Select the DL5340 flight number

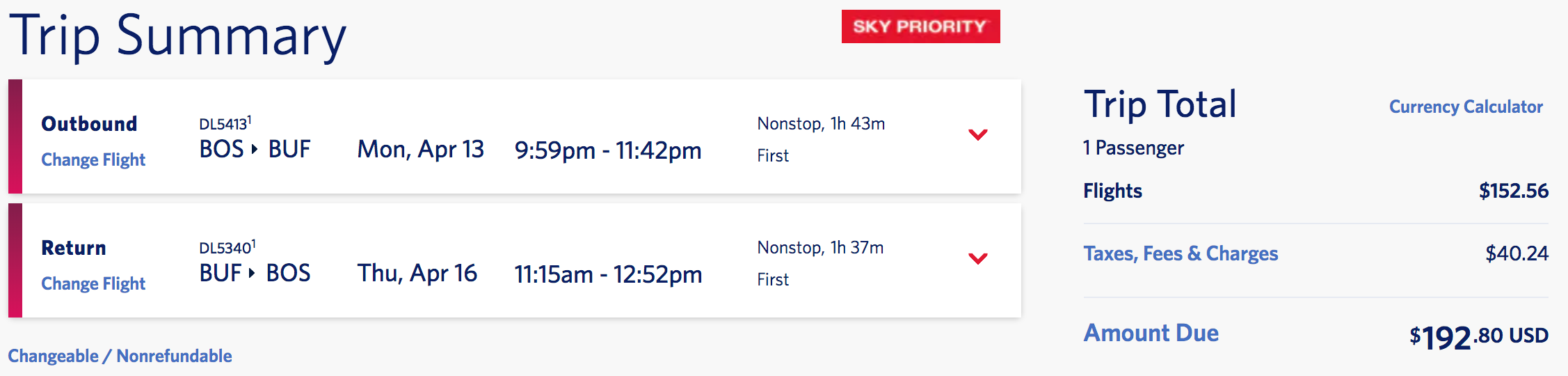[225, 248]
